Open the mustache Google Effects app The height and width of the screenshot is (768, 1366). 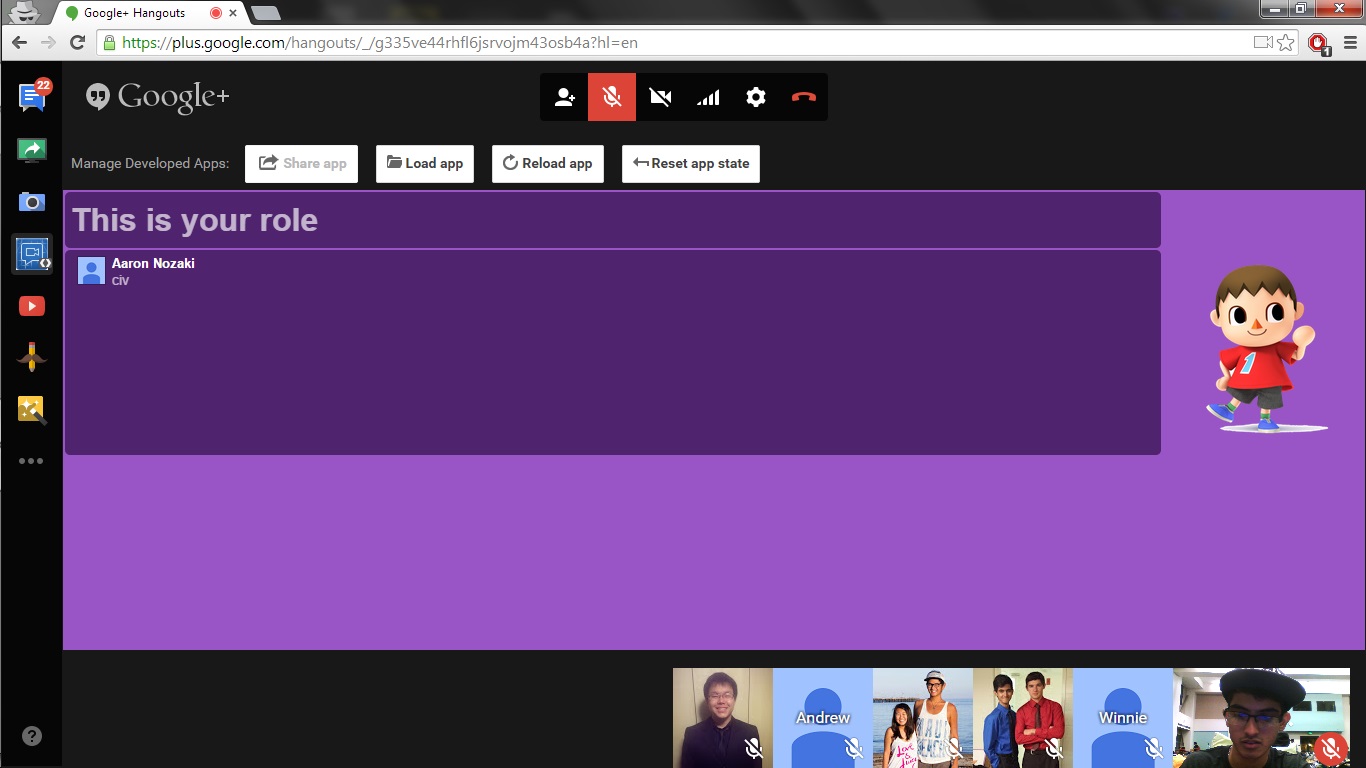click(x=32, y=356)
